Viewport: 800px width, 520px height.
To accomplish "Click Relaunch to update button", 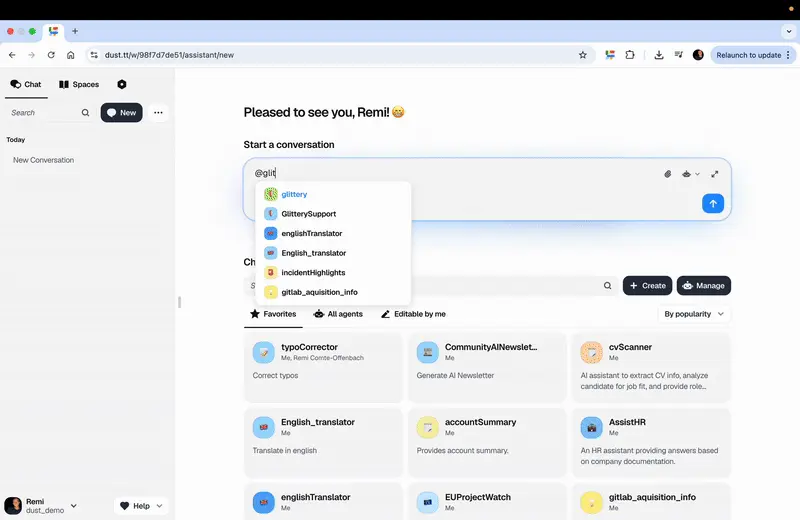I will (x=748, y=55).
